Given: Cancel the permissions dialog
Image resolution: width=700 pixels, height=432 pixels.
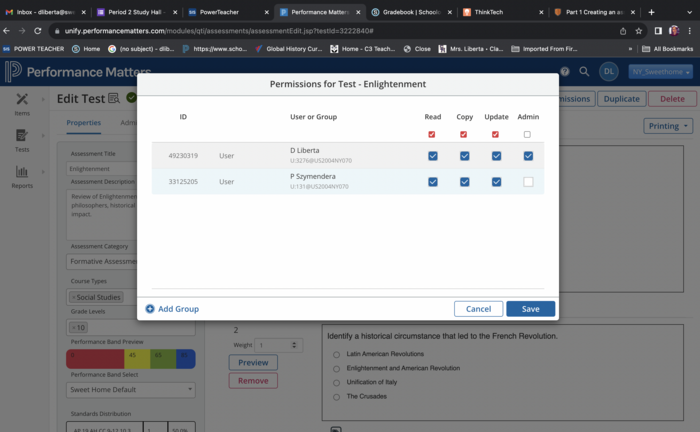Looking at the screenshot, I should 478,309.
